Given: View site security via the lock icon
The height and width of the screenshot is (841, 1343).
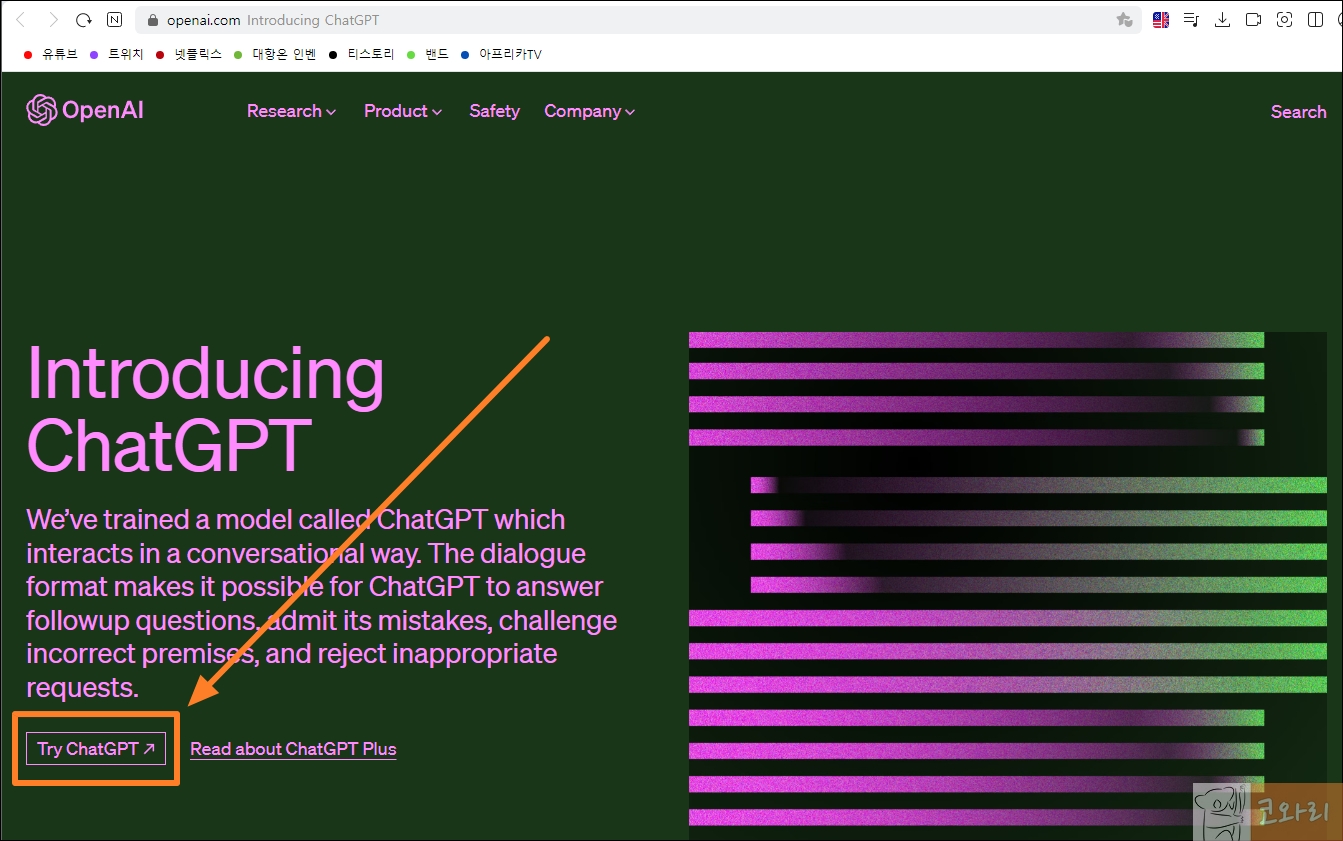Looking at the screenshot, I should click(x=153, y=20).
